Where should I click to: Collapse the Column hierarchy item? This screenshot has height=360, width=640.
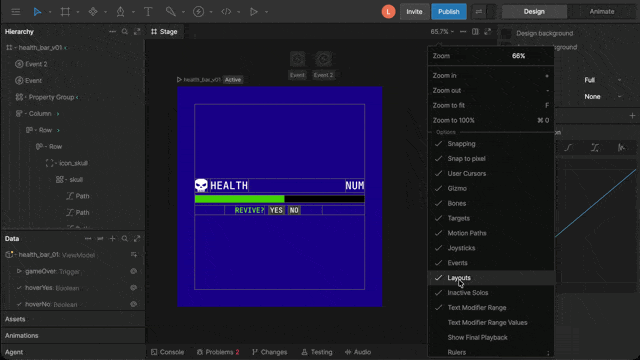click(x=25, y=113)
